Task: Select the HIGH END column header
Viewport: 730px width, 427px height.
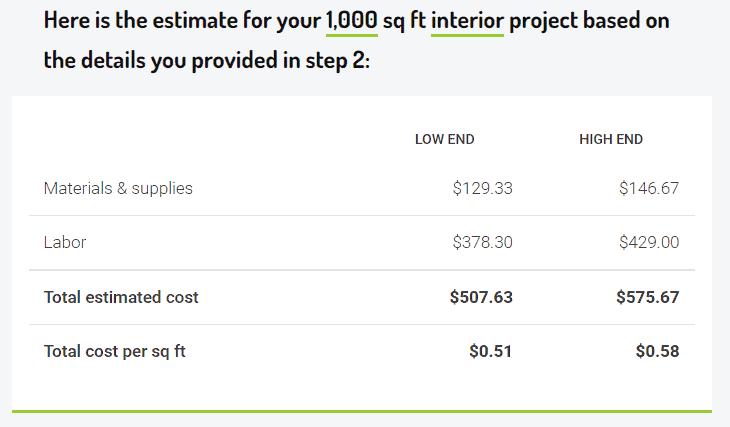Action: tap(611, 139)
